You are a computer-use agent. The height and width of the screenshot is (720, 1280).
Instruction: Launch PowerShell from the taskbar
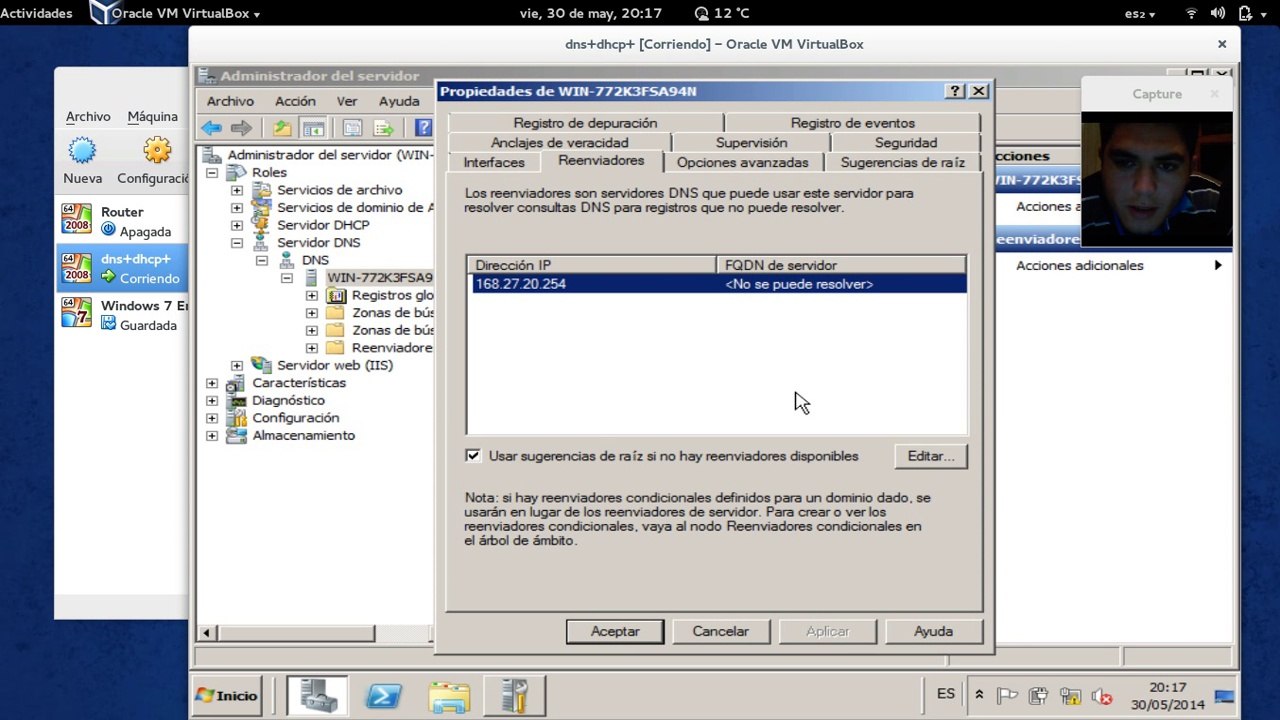384,695
